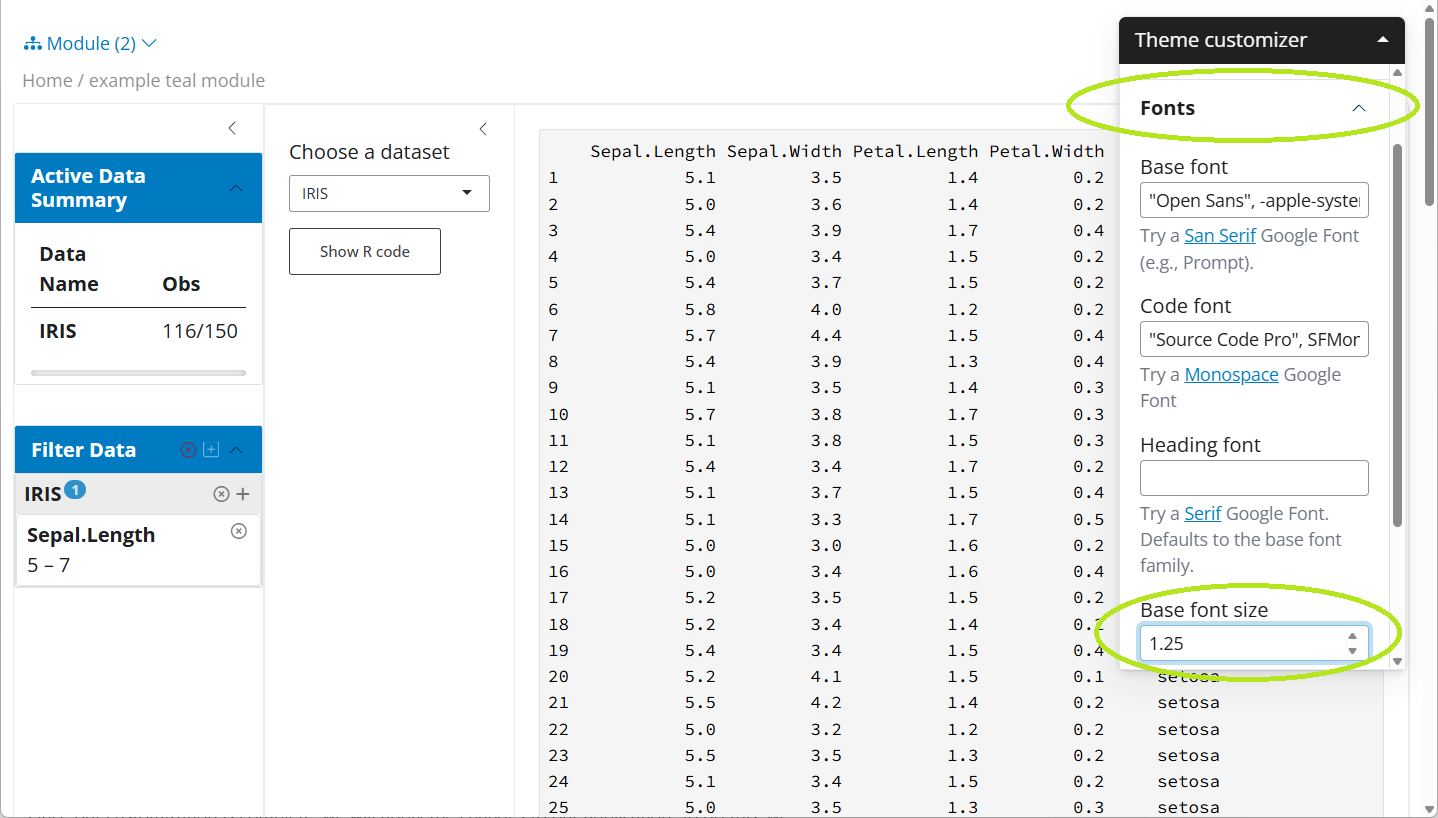Open the Module (2) navigation menu
The height and width of the screenshot is (818, 1438).
pos(91,44)
